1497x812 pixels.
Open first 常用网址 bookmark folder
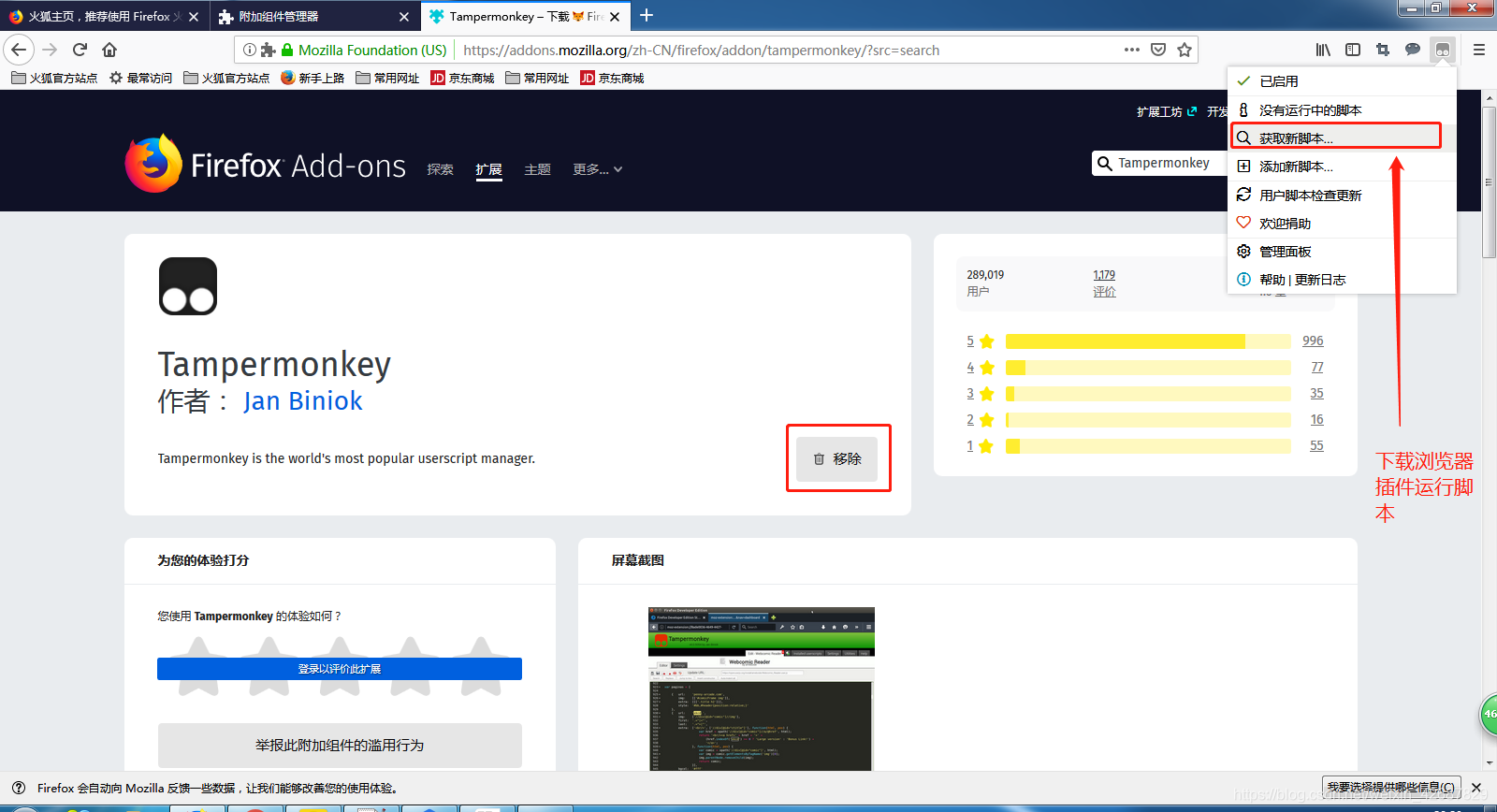387,78
